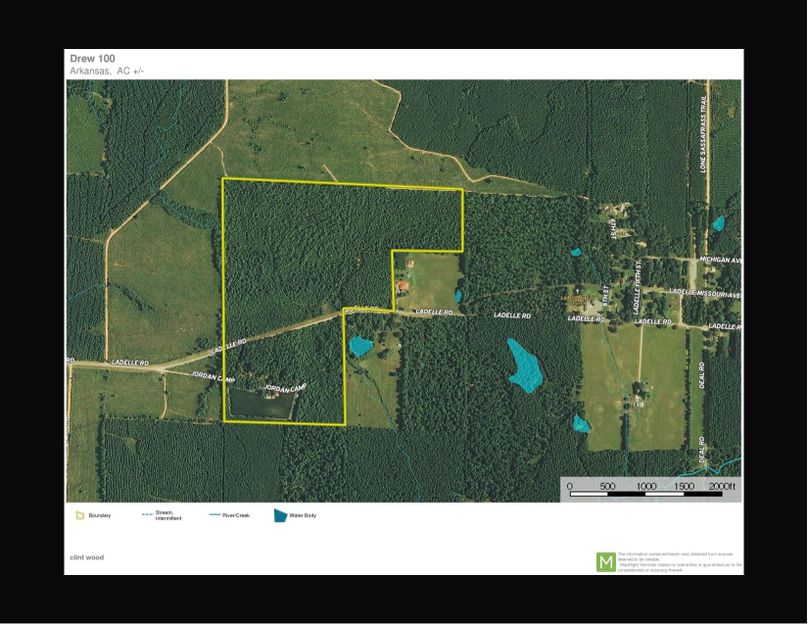This screenshot has height=624, width=808.
Task: Select the largest blue water body
Action: pyautogui.click(x=523, y=364)
